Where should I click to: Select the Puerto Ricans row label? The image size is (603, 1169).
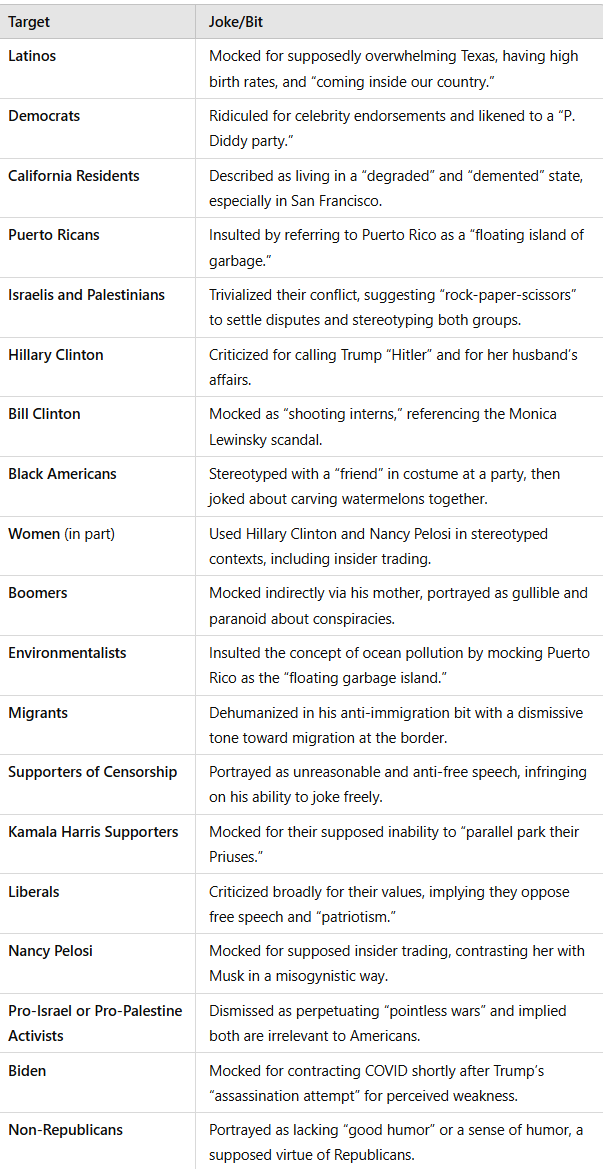(x=54, y=235)
